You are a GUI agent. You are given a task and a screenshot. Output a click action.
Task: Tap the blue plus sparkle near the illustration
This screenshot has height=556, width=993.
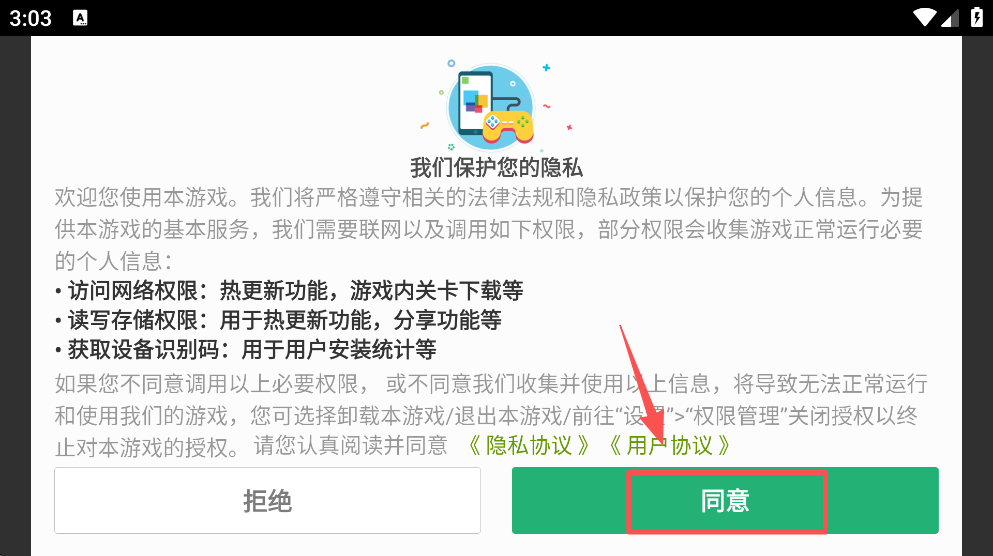tap(546, 67)
